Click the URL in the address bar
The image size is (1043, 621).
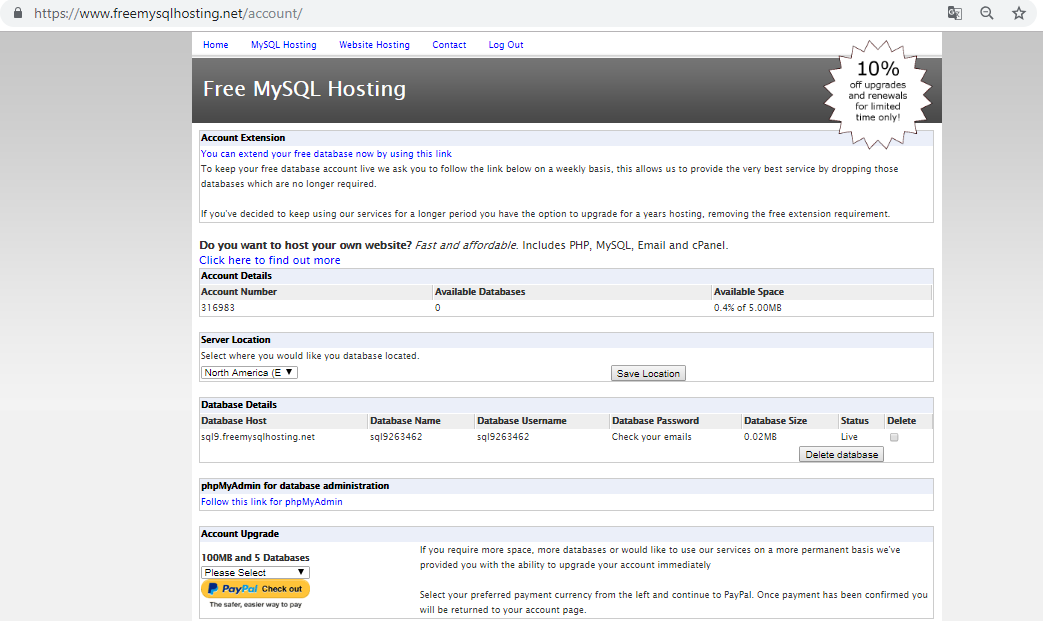point(168,13)
